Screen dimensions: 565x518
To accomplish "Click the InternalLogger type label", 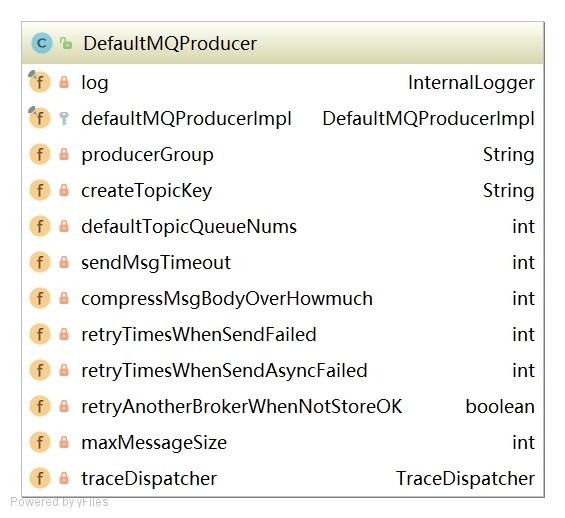I will pos(471,83).
